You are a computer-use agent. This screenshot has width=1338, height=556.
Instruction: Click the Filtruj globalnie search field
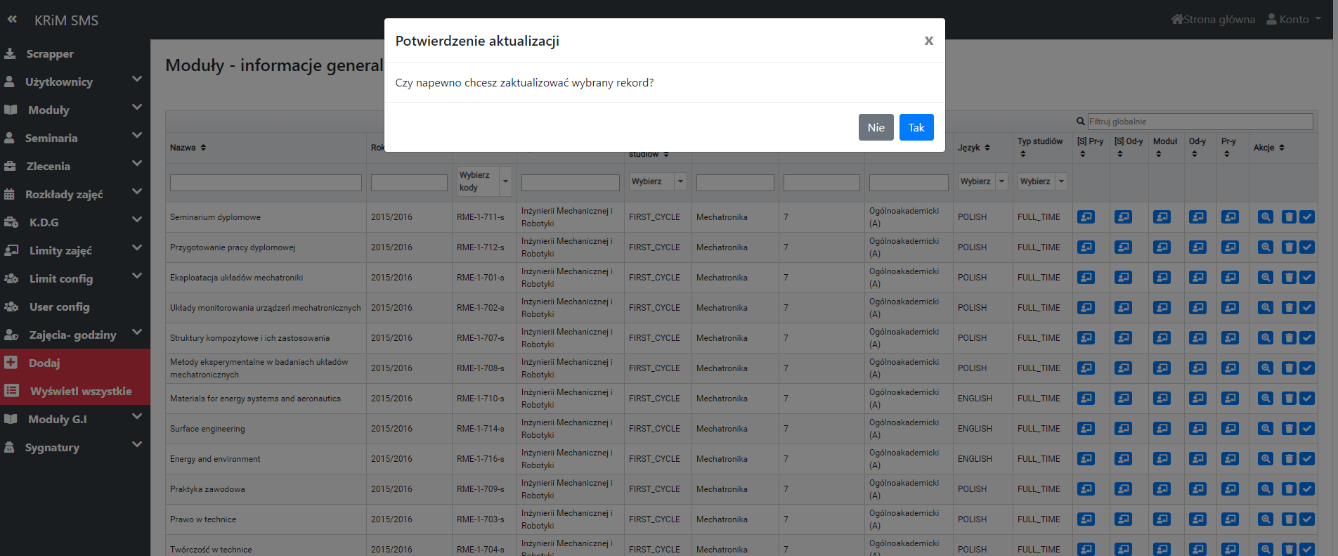click(1199, 121)
